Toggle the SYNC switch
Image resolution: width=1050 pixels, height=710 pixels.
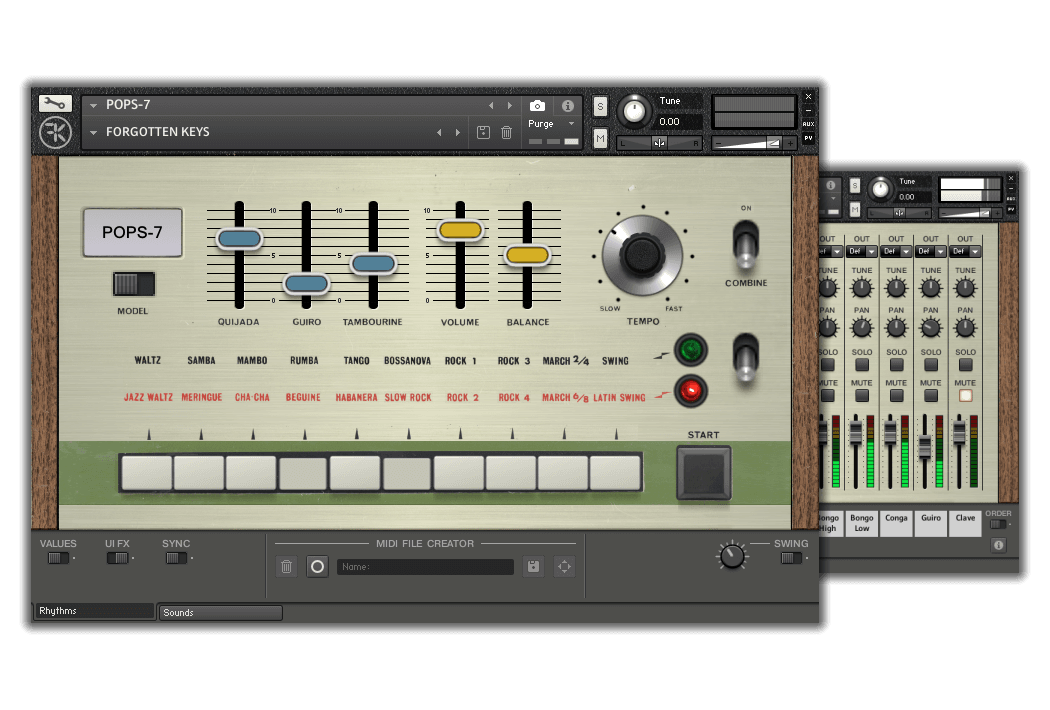(176, 558)
